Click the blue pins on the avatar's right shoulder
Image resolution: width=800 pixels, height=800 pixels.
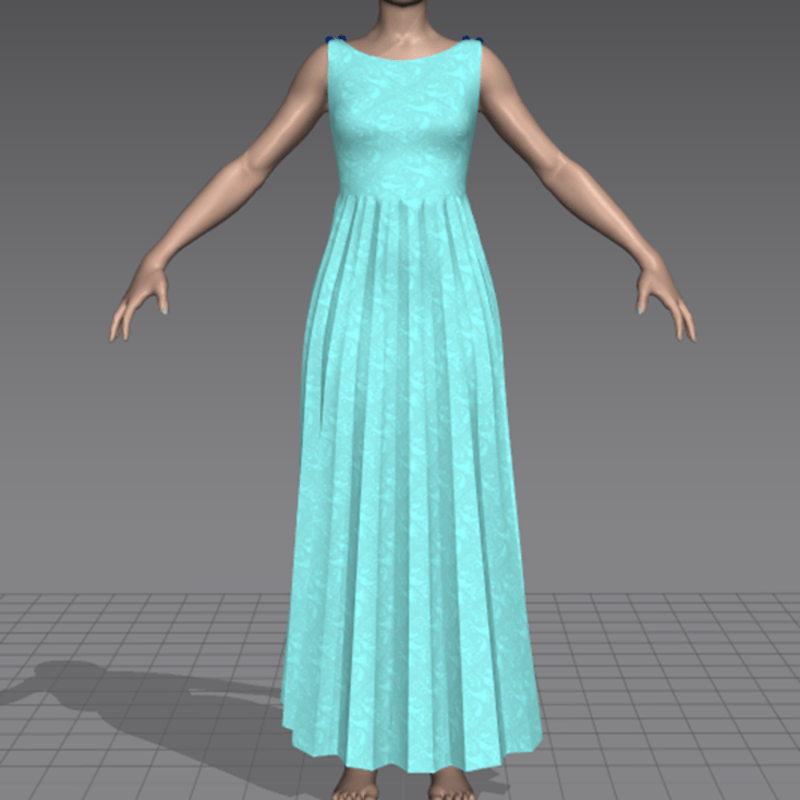pyautogui.click(x=335, y=40)
